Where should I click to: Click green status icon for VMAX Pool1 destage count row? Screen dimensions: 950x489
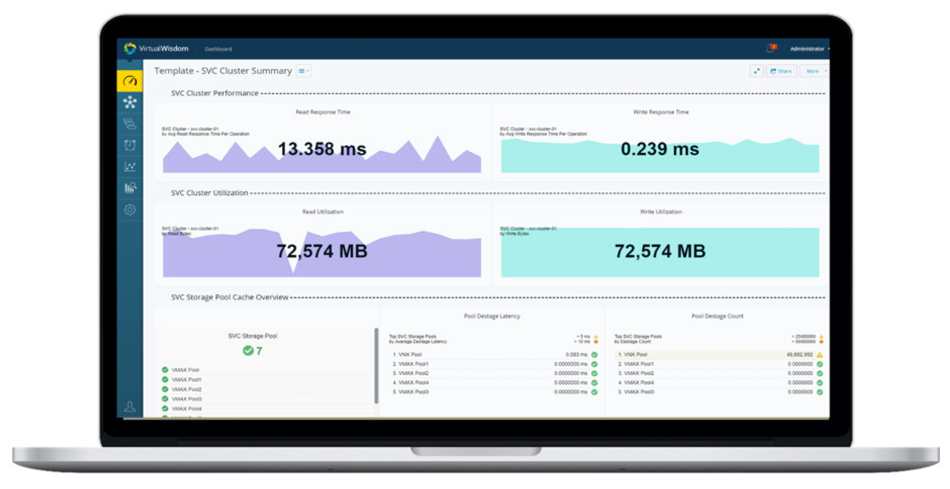[820, 364]
